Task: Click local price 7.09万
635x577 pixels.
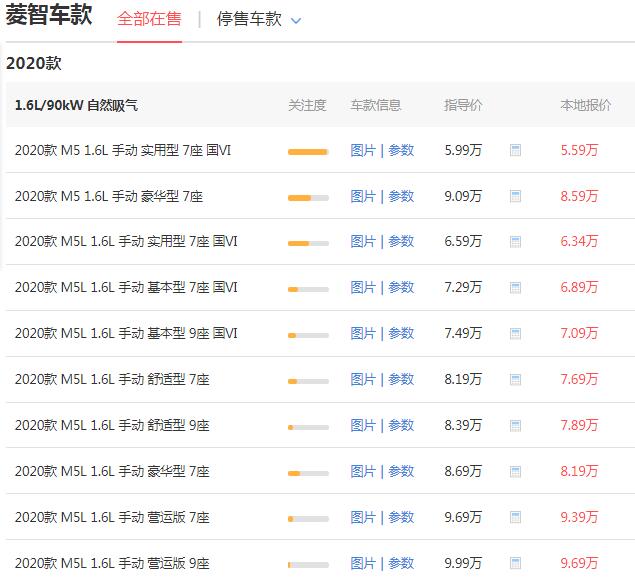Action: point(579,334)
